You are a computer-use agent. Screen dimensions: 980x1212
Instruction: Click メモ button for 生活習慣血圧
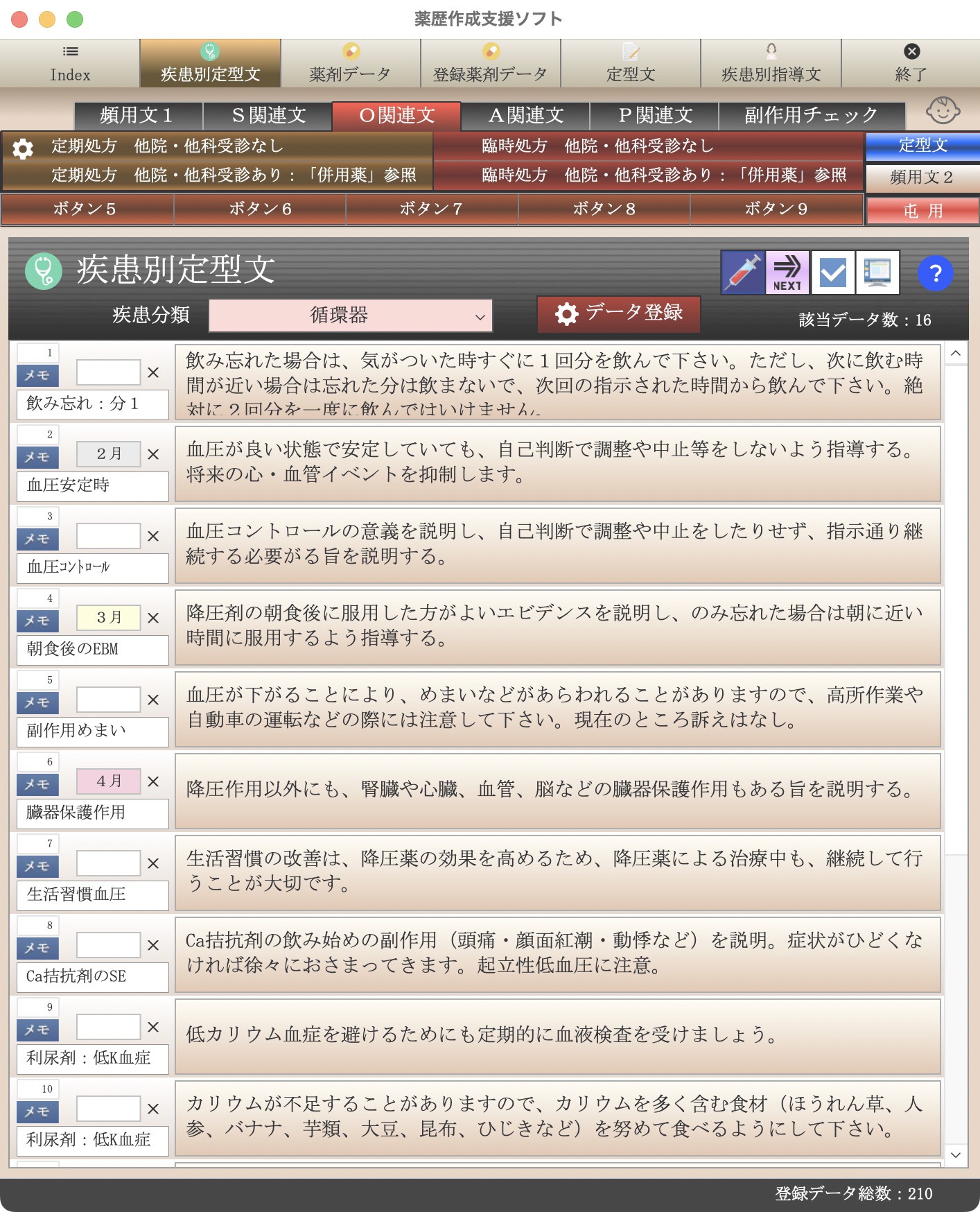coord(37,866)
